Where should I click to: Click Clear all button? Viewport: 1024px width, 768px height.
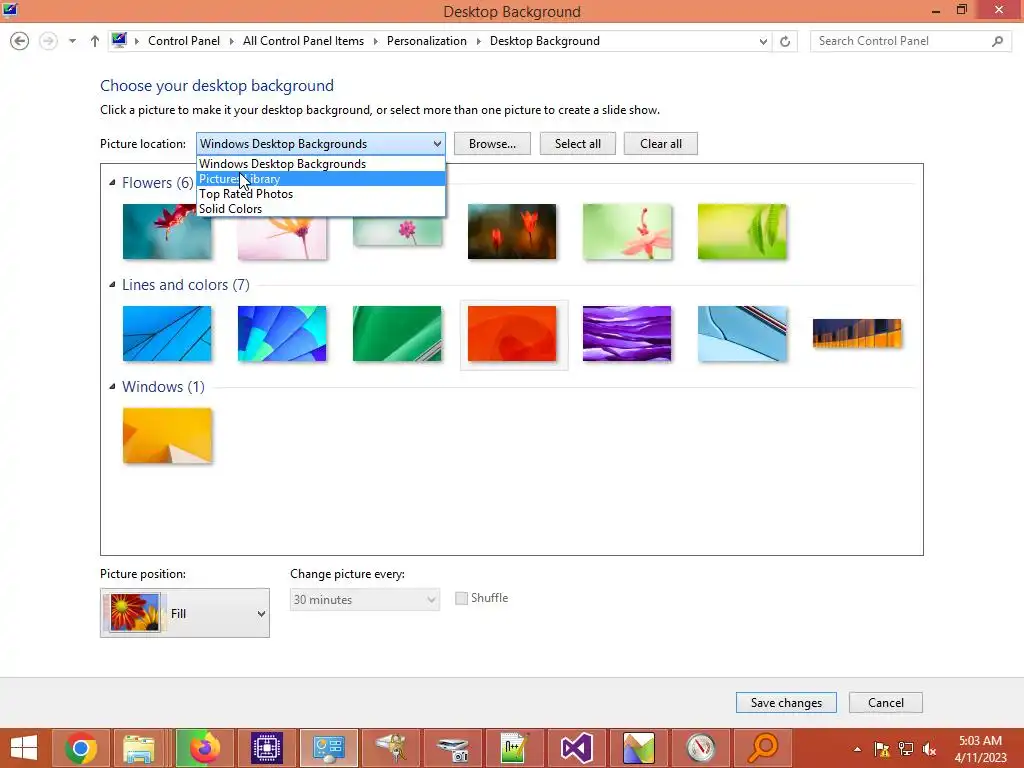point(660,144)
